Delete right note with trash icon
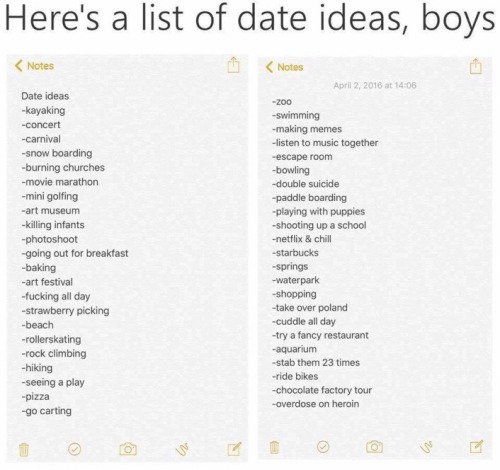The width and height of the screenshot is (500, 470). click(274, 447)
